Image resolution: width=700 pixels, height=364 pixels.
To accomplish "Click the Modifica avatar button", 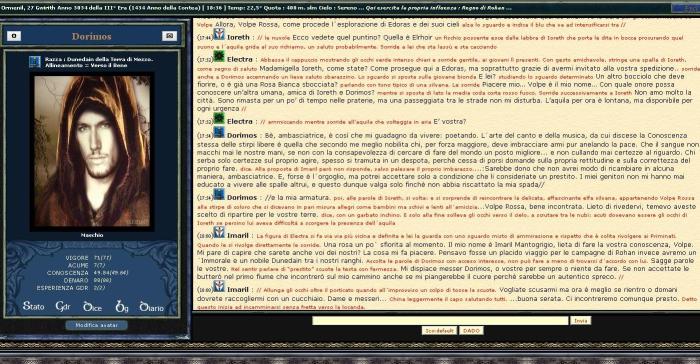I will point(96,325).
